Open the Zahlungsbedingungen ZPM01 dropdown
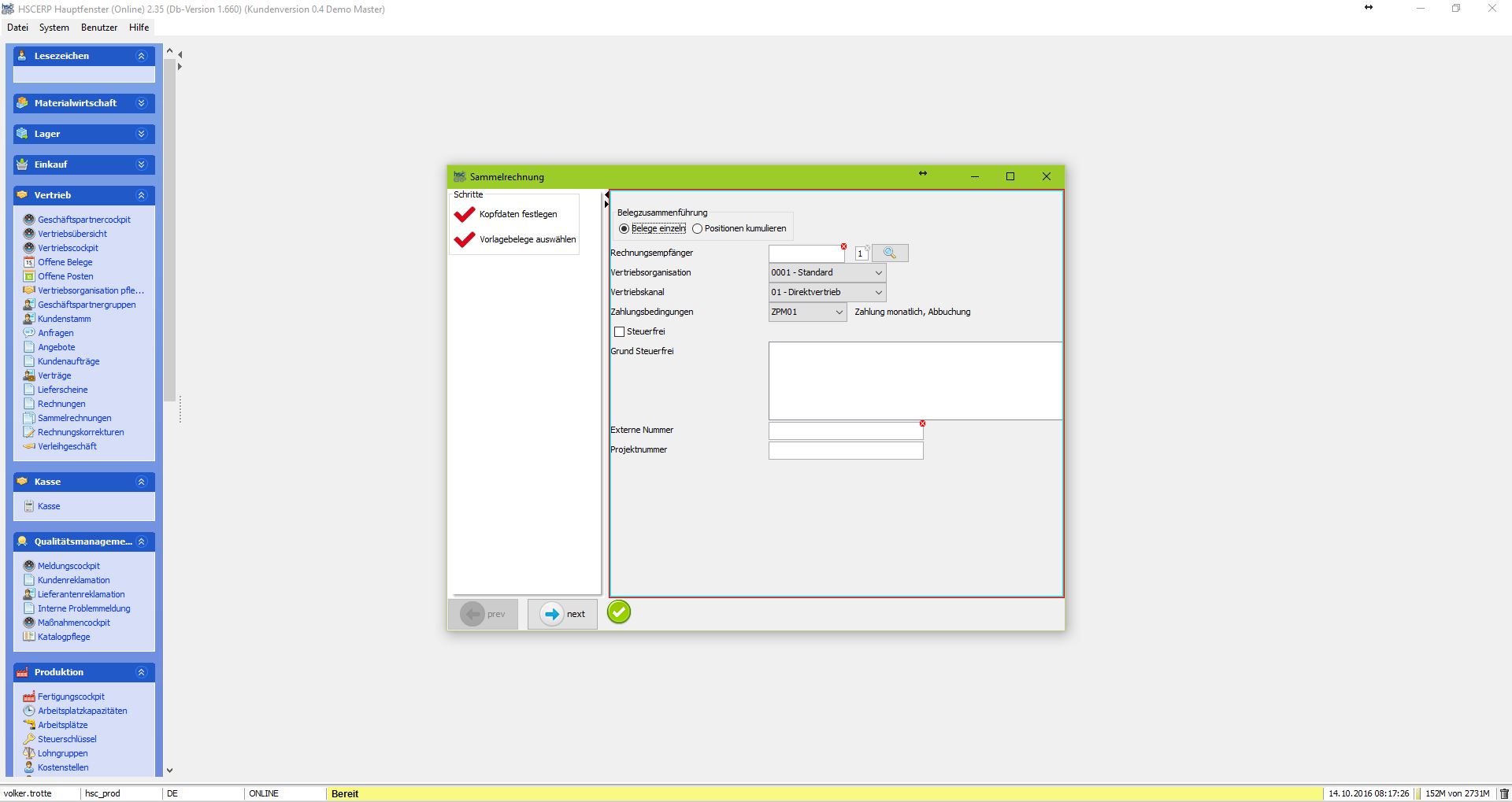This screenshot has height=802, width=1512. [839, 312]
